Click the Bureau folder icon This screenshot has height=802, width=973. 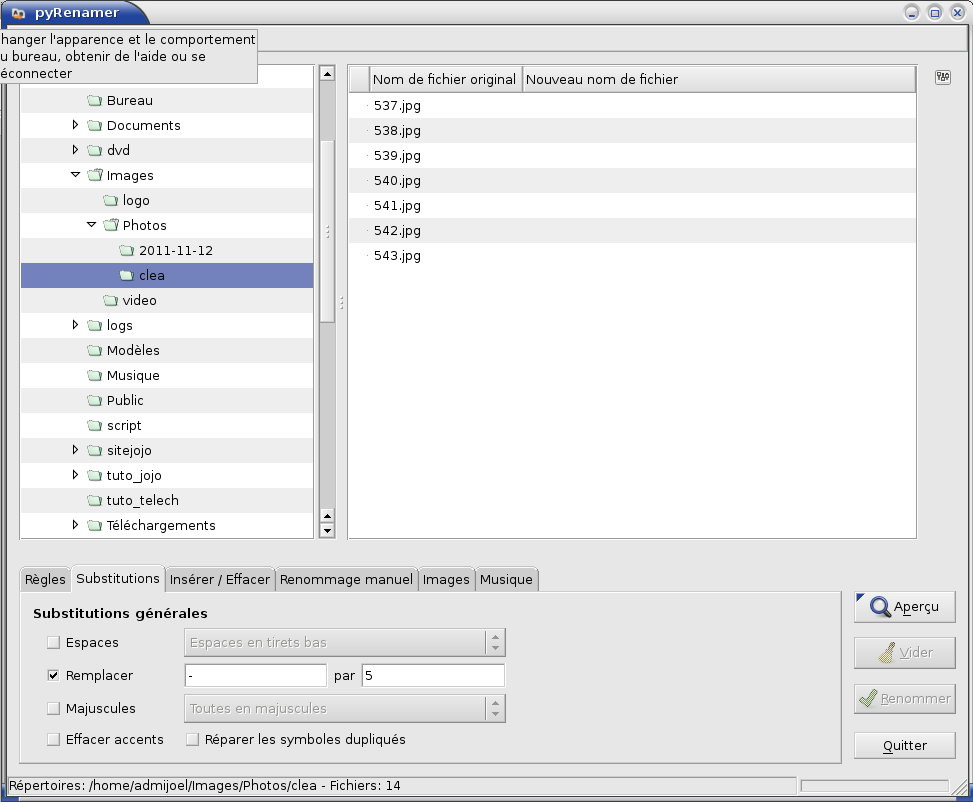[x=95, y=101]
